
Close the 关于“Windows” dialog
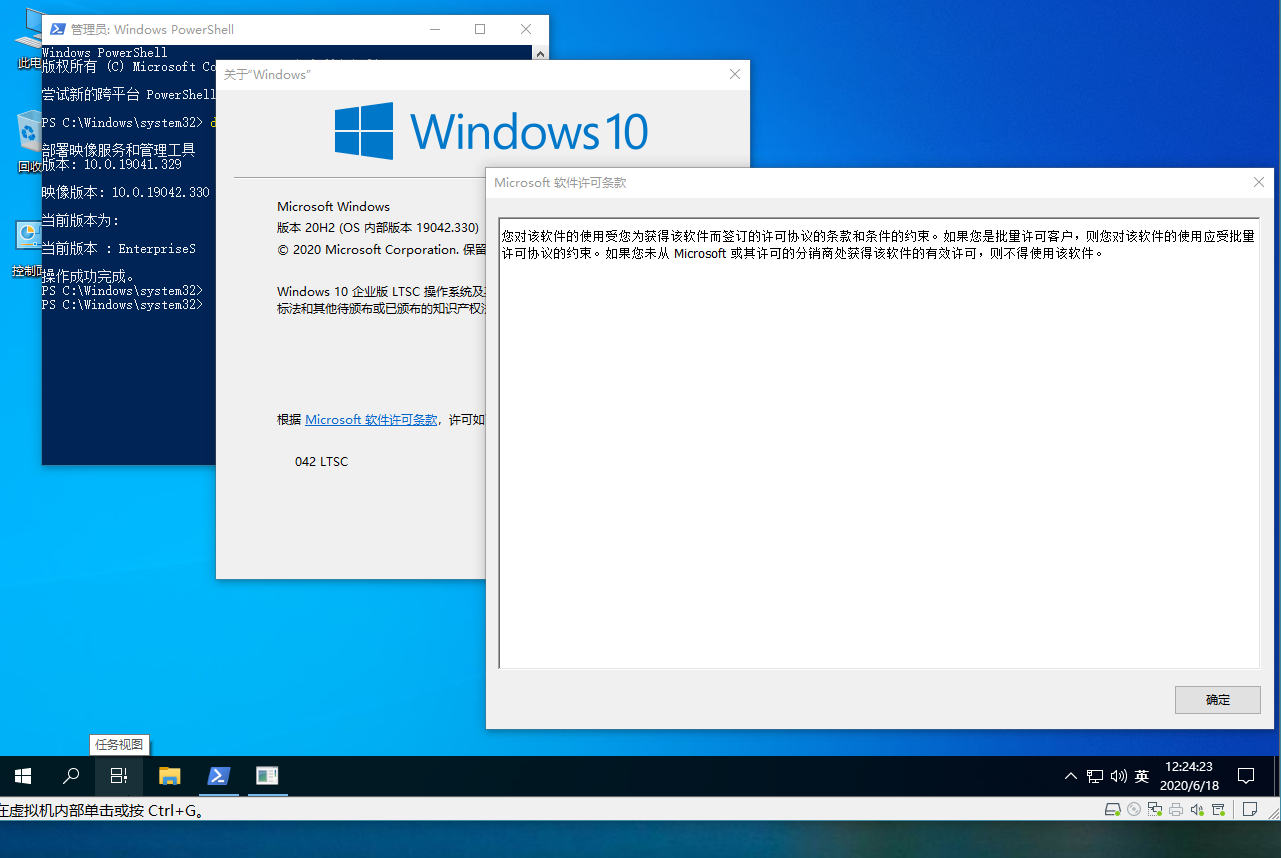735,74
